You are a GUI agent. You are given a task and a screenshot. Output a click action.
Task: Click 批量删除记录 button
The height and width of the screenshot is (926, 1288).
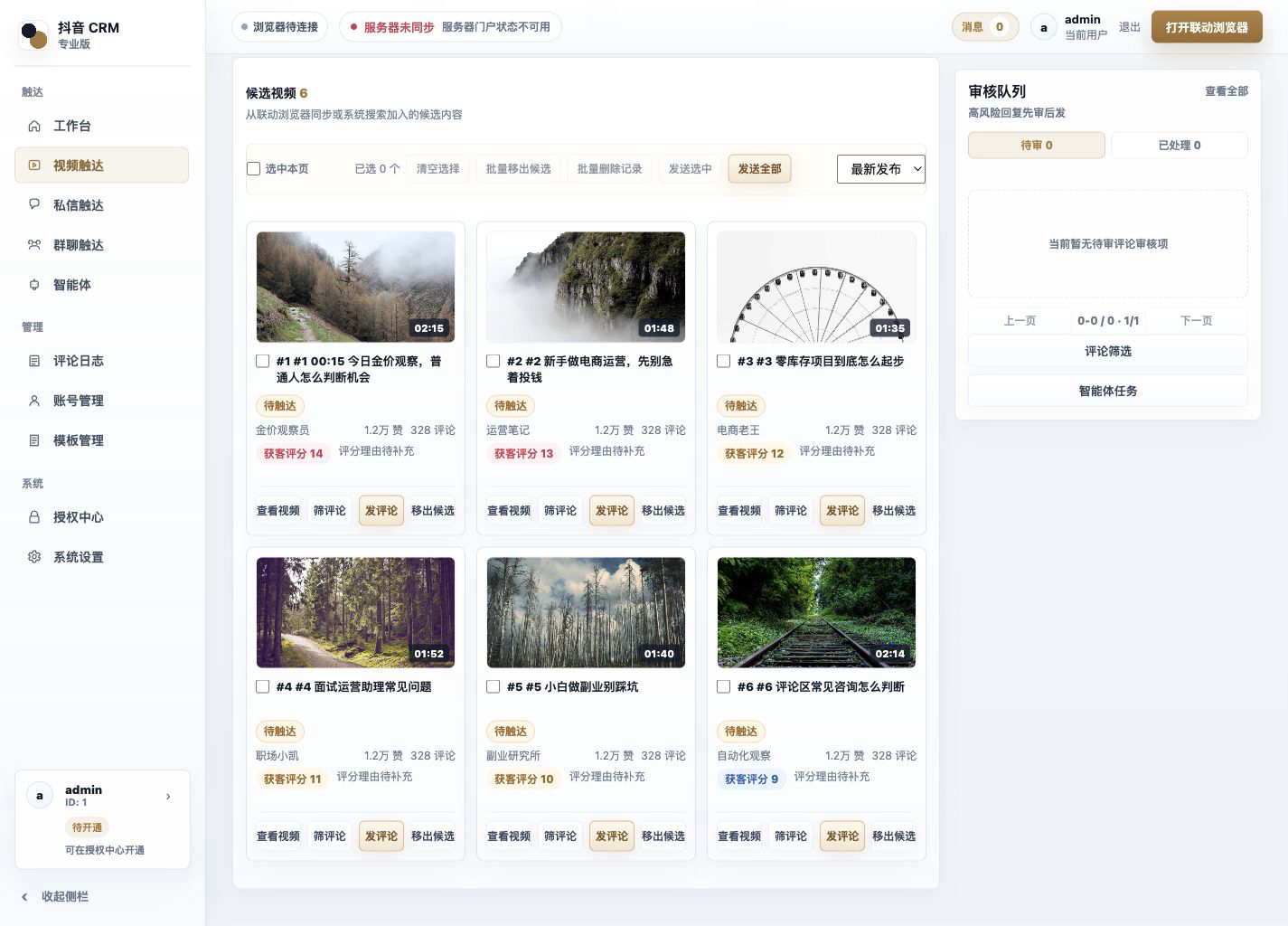(610, 169)
